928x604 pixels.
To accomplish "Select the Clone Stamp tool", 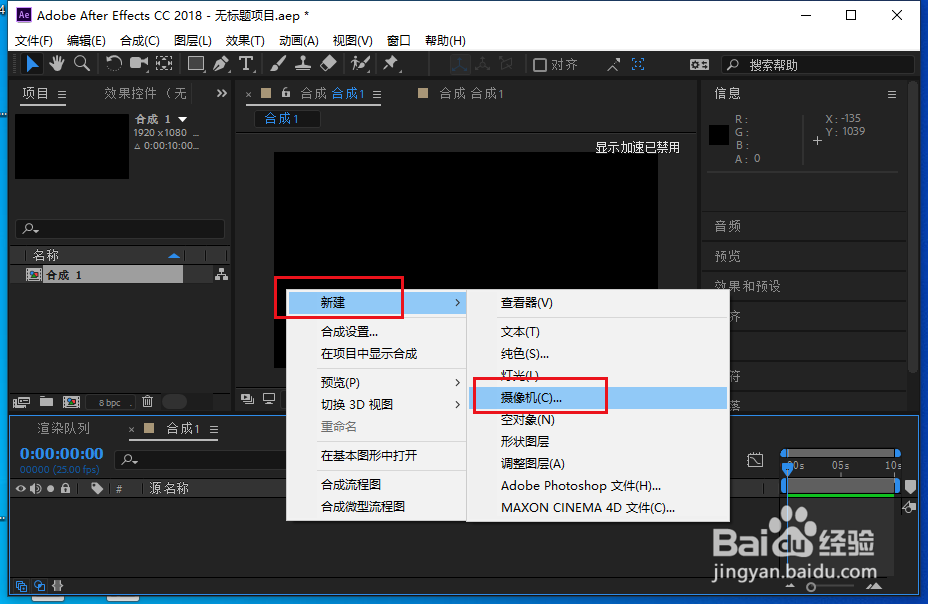I will (303, 64).
